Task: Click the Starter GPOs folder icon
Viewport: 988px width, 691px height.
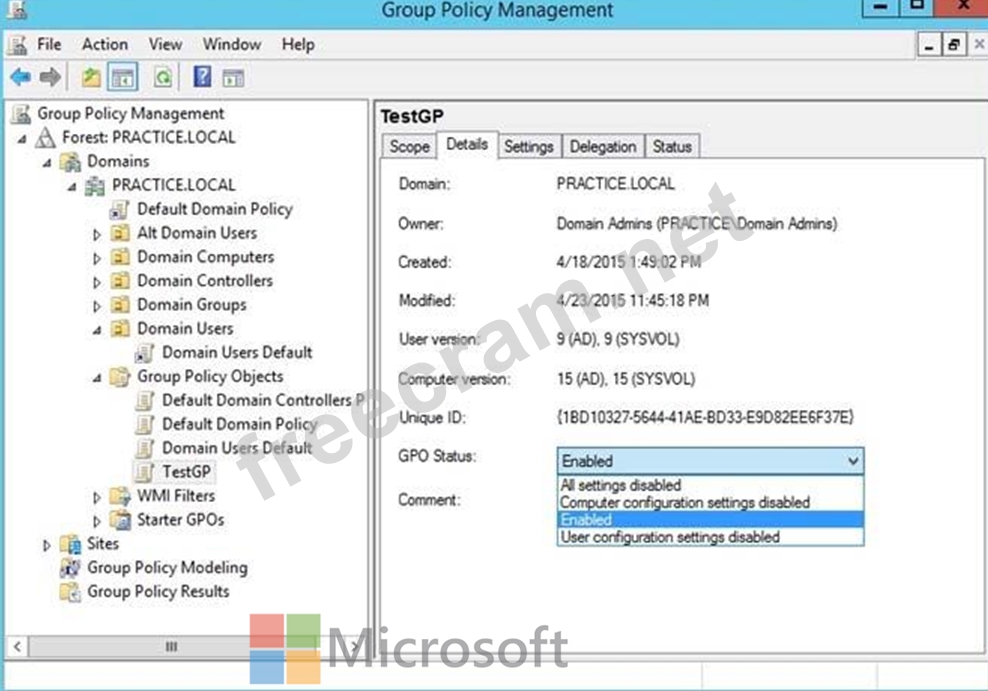Action: tap(120, 520)
